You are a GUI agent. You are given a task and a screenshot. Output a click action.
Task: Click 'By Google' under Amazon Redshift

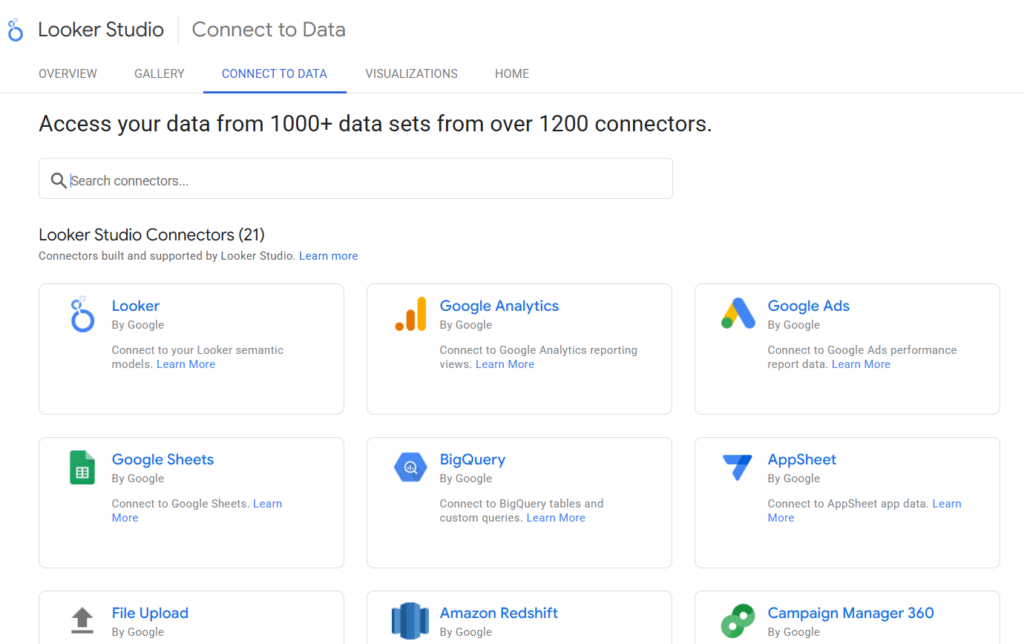466,632
